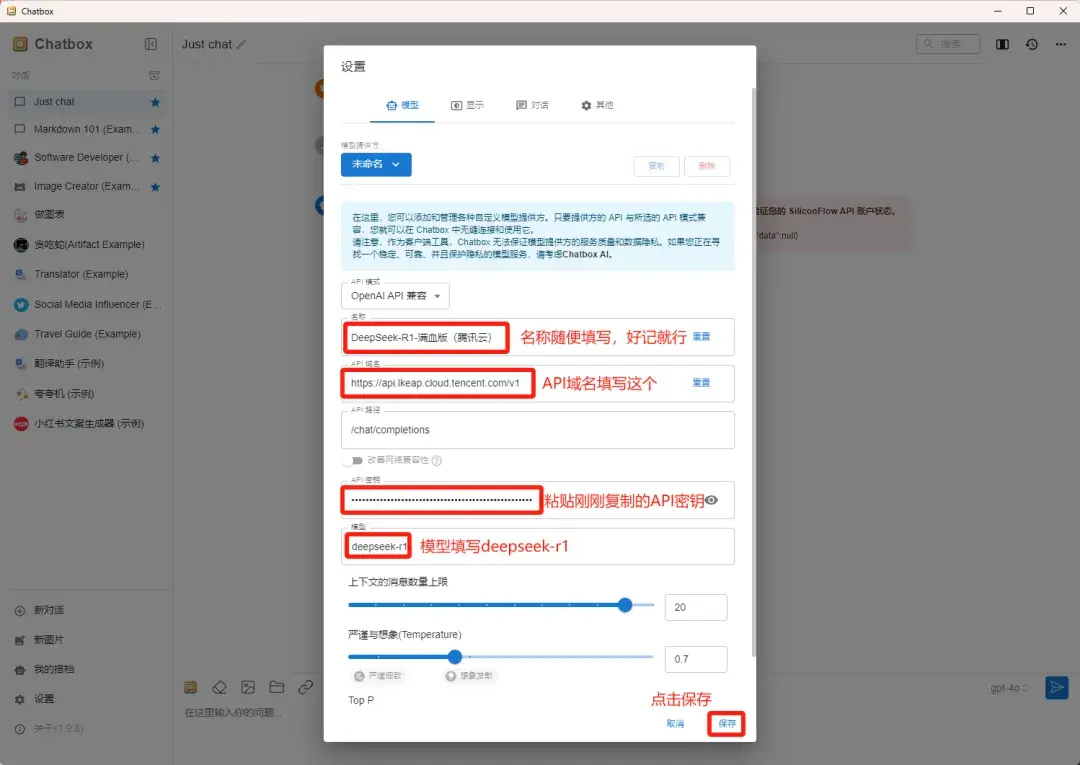Open the 贪吃蛇(Artifact Example) conversation

86,244
